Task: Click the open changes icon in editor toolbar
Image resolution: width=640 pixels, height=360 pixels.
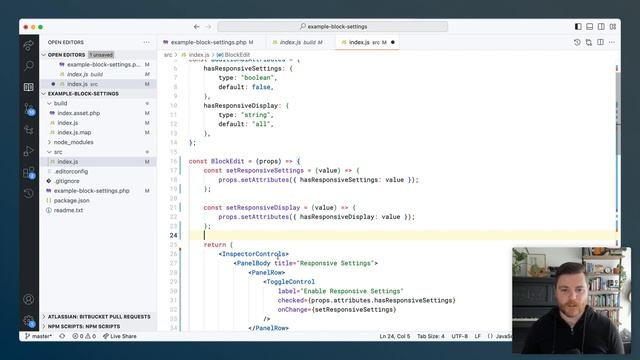Action: [589, 42]
